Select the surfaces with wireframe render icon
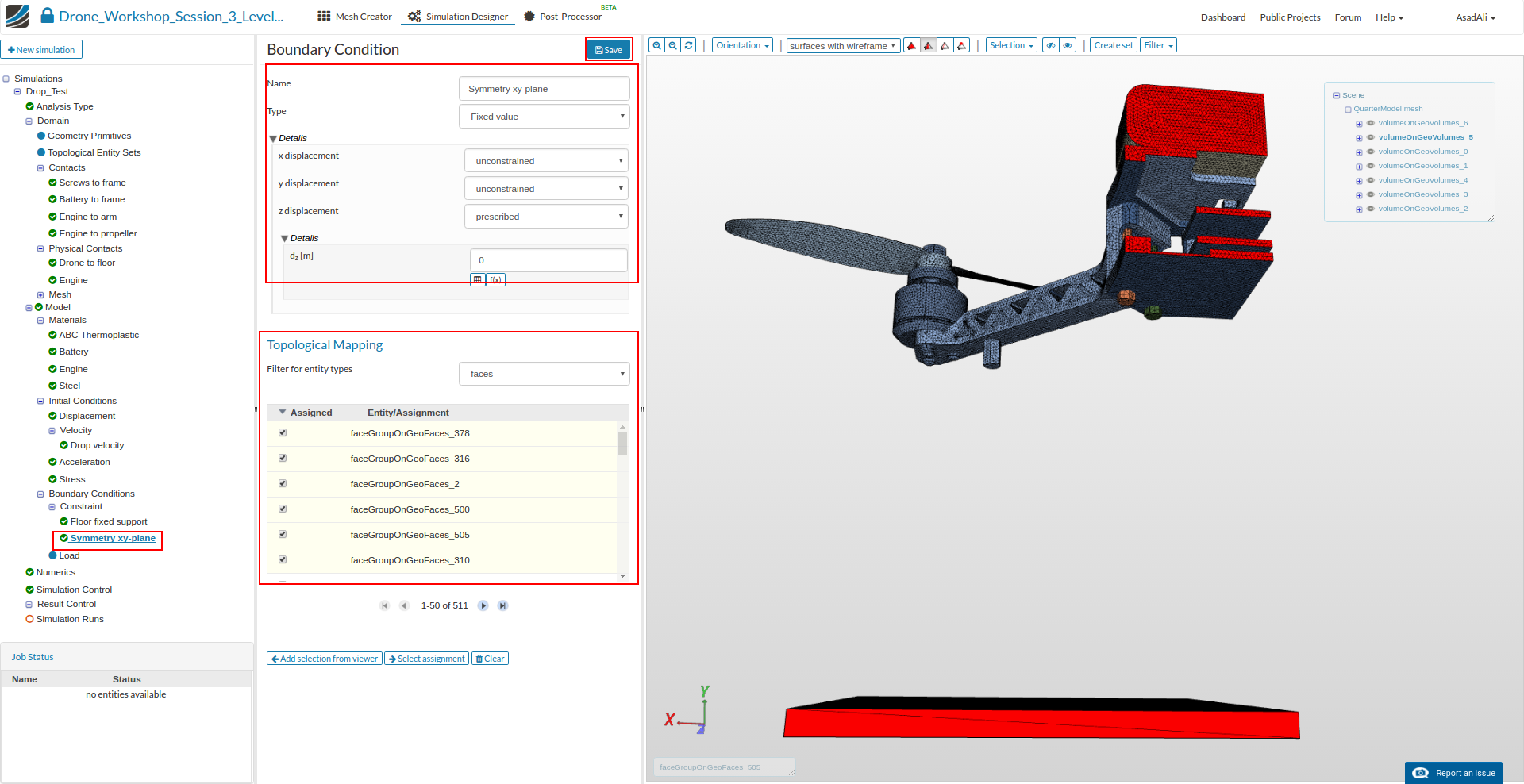This screenshot has width=1524, height=784. point(929,45)
